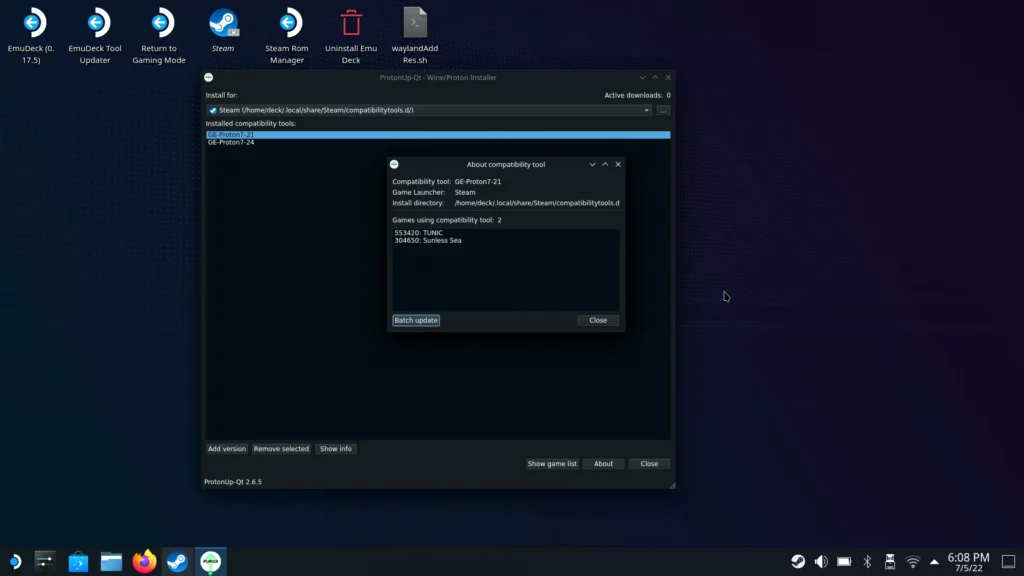Select the Uninstall Emu Deck trash icon
This screenshot has width=1024, height=576.
pyautogui.click(x=351, y=36)
